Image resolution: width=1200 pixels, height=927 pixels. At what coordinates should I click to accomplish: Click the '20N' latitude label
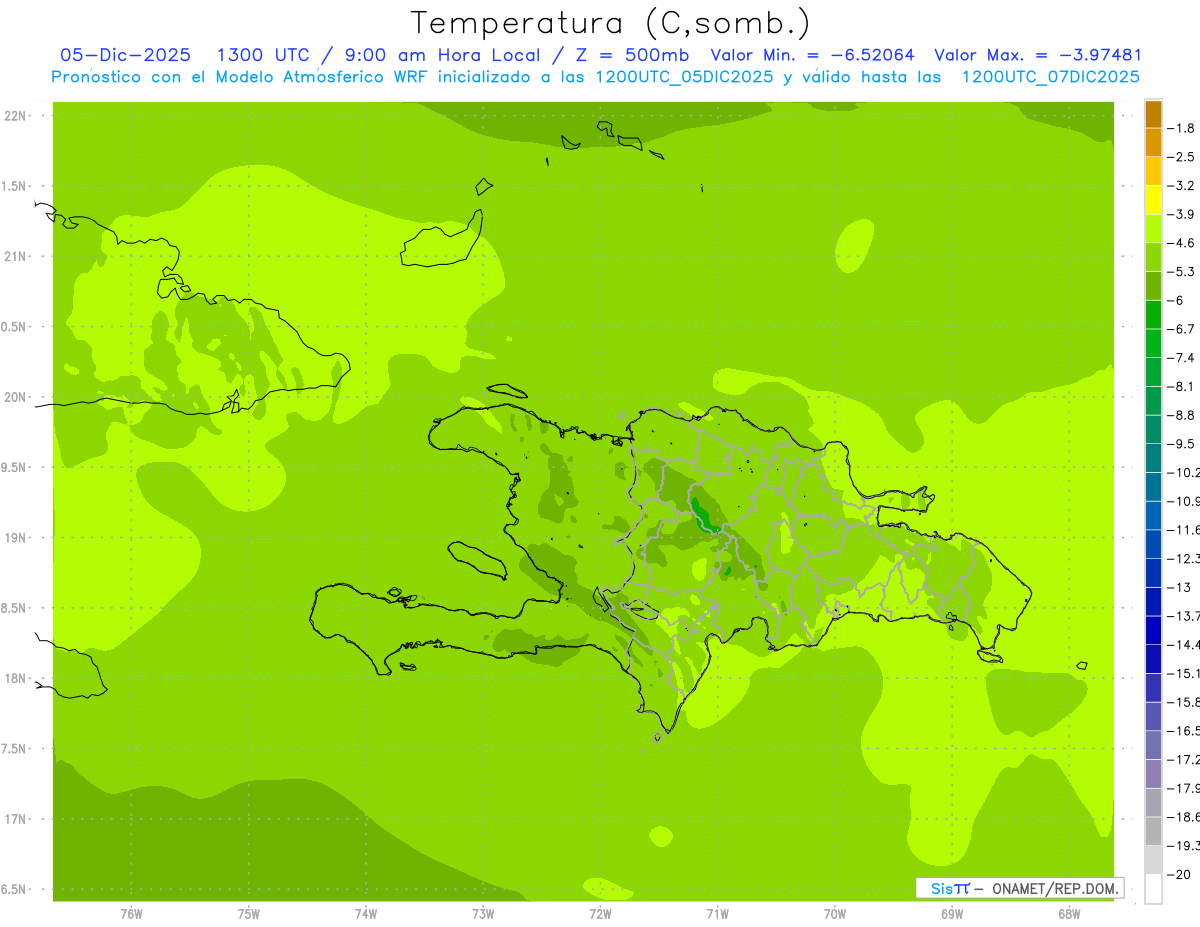tap(17, 397)
